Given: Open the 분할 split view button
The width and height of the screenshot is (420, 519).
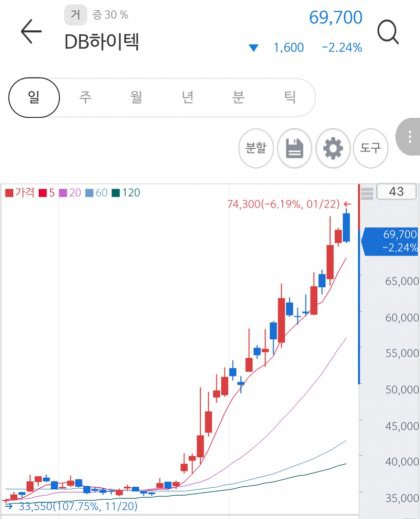Looking at the screenshot, I should [x=256, y=148].
